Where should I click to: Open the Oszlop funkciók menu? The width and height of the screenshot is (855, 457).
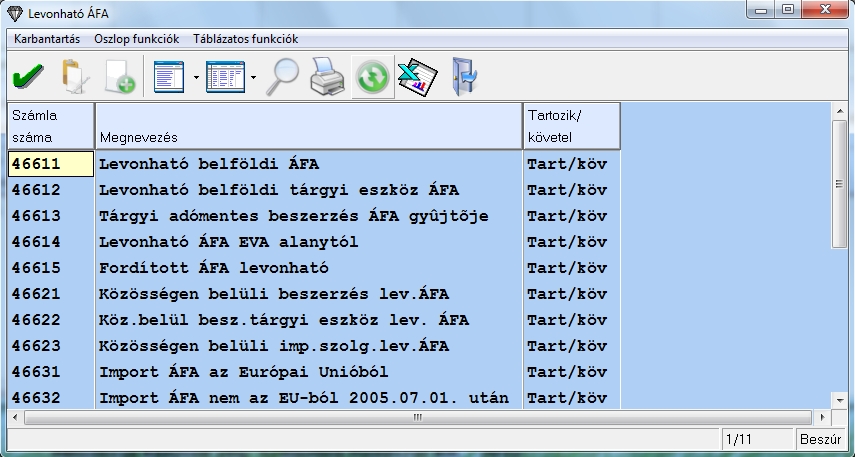click(136, 39)
